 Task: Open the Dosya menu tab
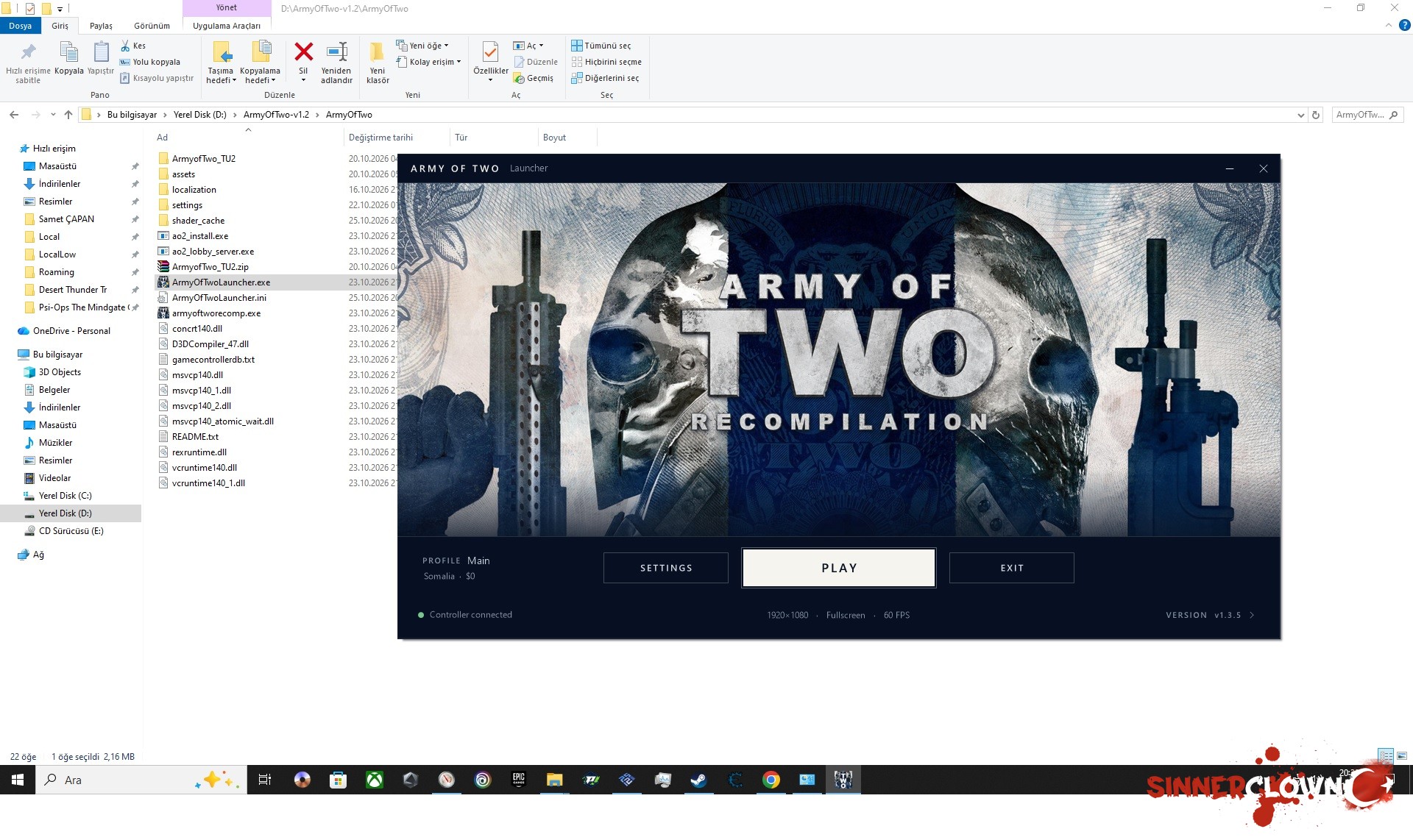(x=21, y=26)
